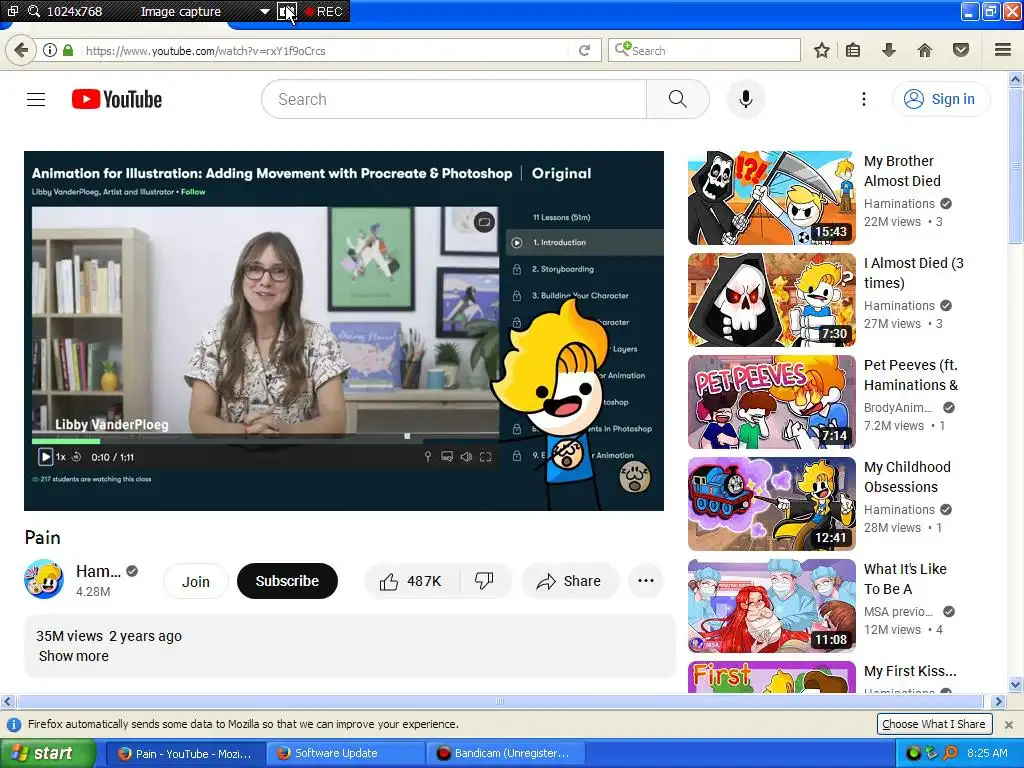This screenshot has width=1024, height=768.
Task: Go back with Firefox back arrow
Action: pyautogui.click(x=21, y=50)
